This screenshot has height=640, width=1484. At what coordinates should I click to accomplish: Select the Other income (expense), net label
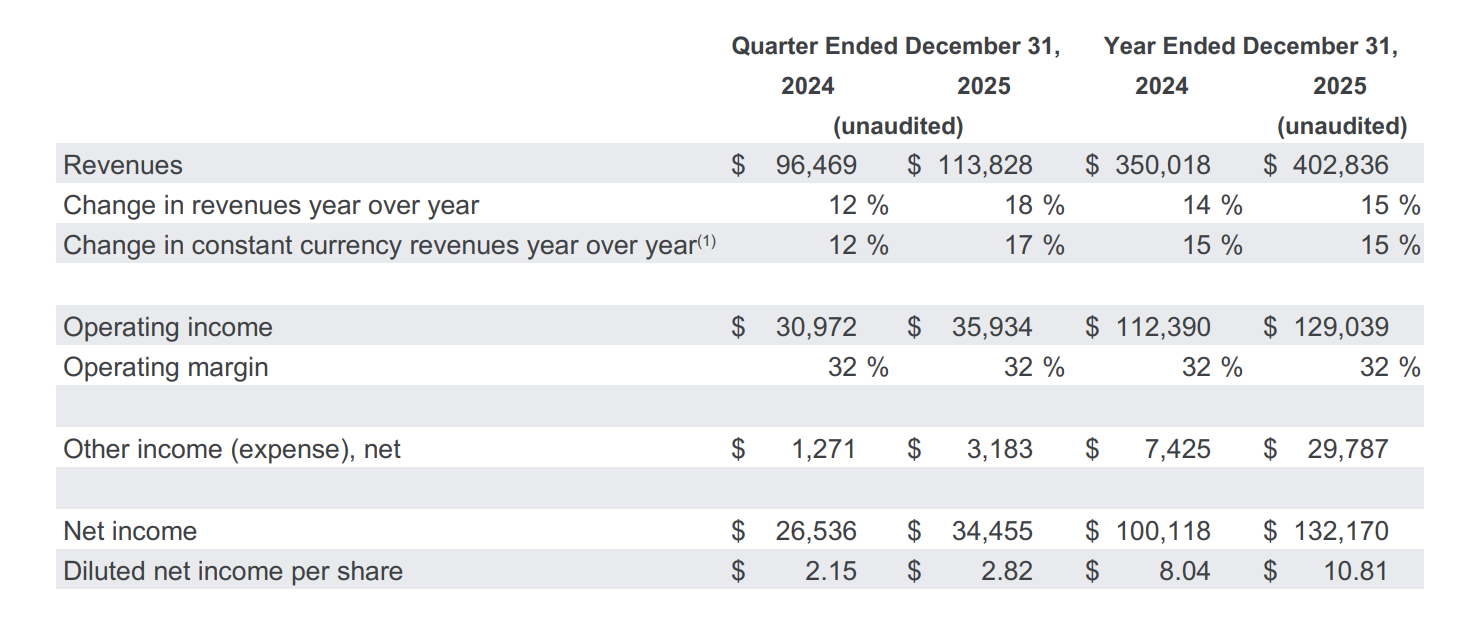232,449
